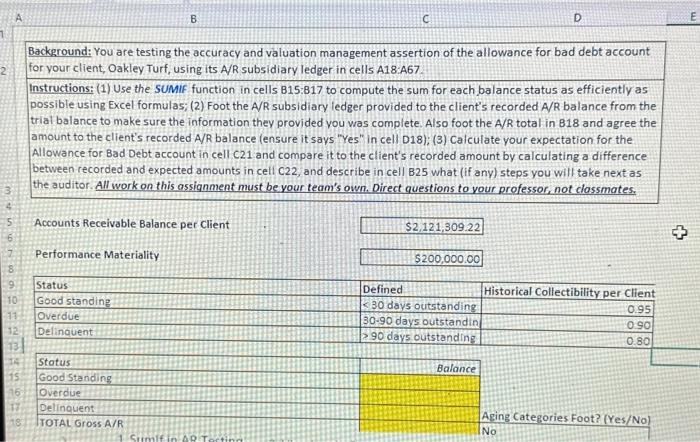The image size is (700, 442).
Task: Select row 15 header
Action: coord(14,377)
